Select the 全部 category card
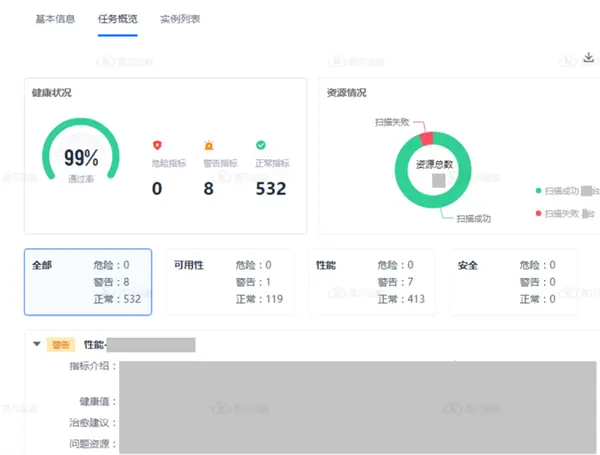 click(x=87, y=282)
